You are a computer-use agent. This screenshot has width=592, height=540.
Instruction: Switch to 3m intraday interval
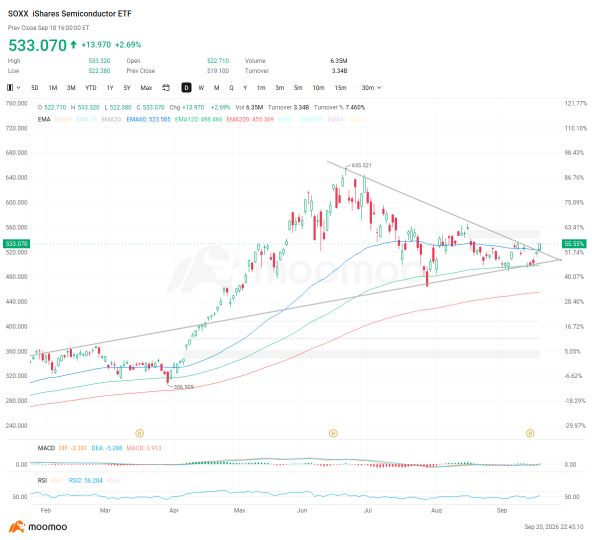pos(279,88)
